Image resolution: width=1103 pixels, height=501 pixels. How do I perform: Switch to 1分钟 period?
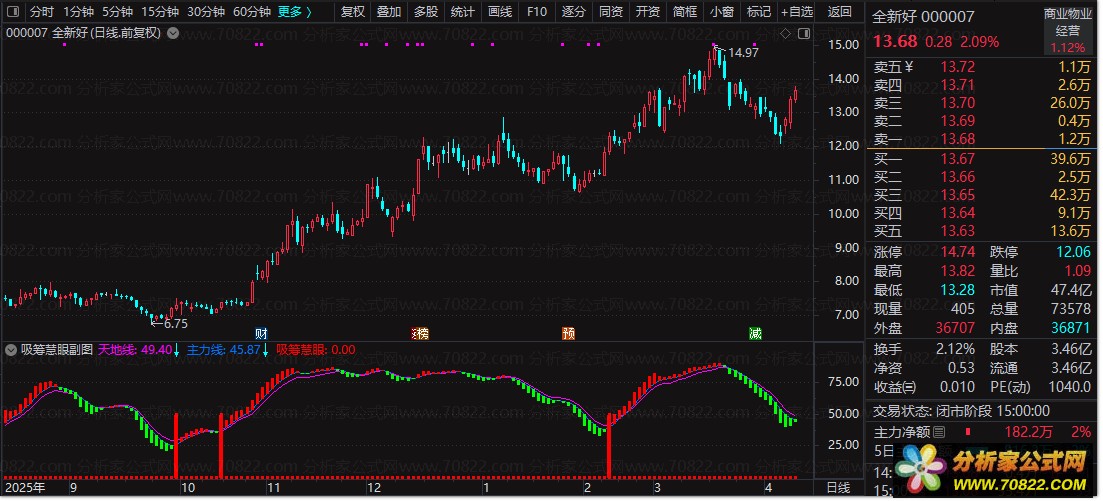pyautogui.click(x=78, y=11)
